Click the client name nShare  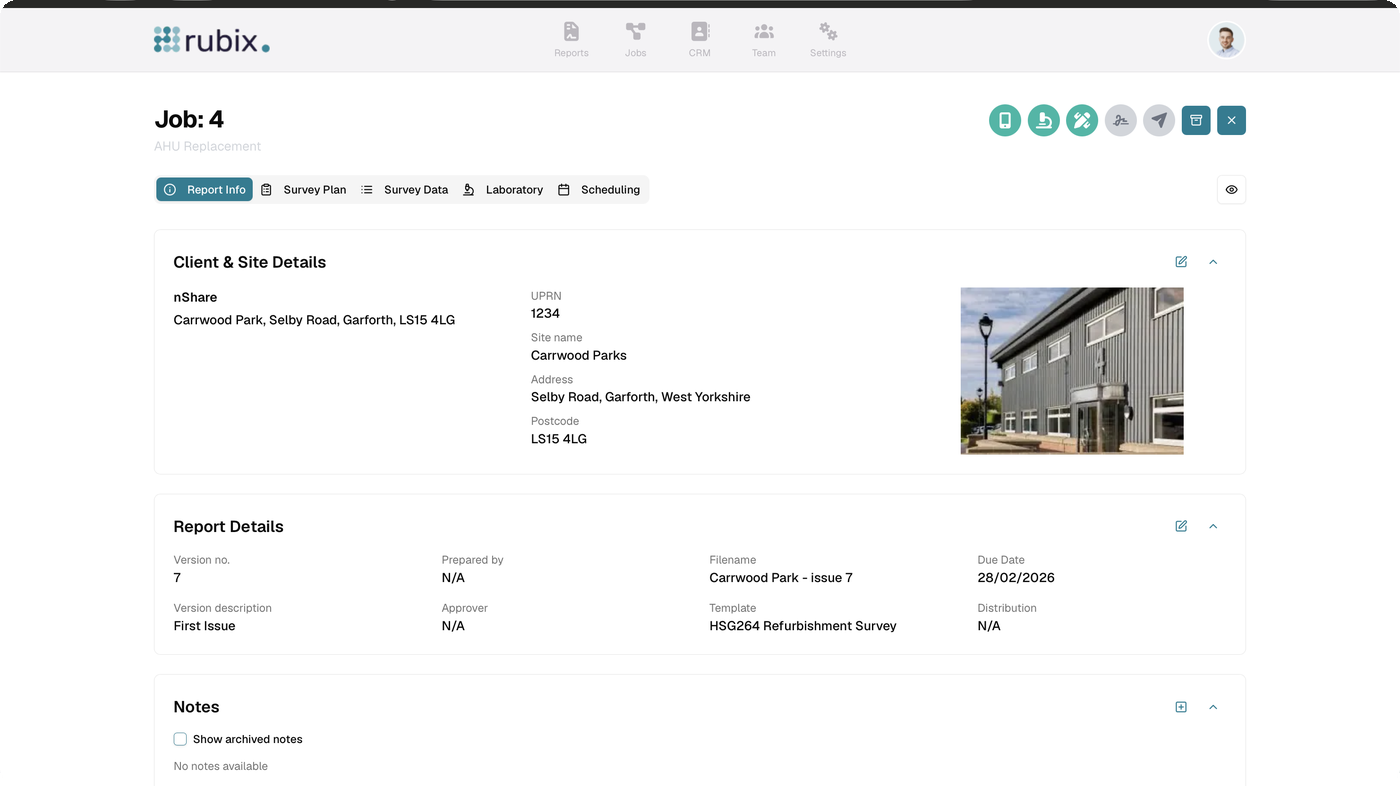pos(195,297)
